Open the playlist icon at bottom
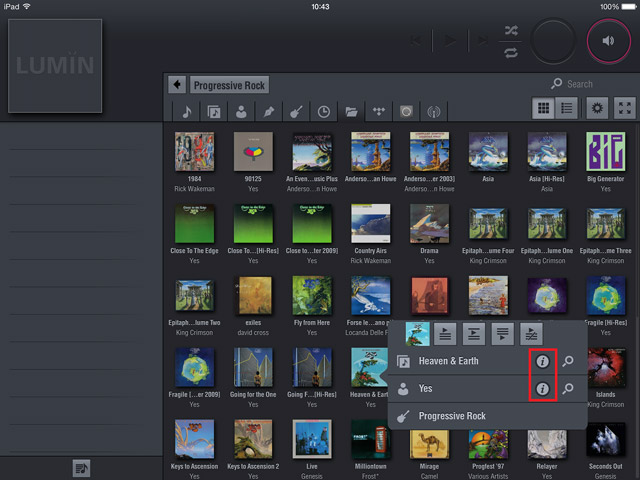The width and height of the screenshot is (640, 480). [x=82, y=468]
